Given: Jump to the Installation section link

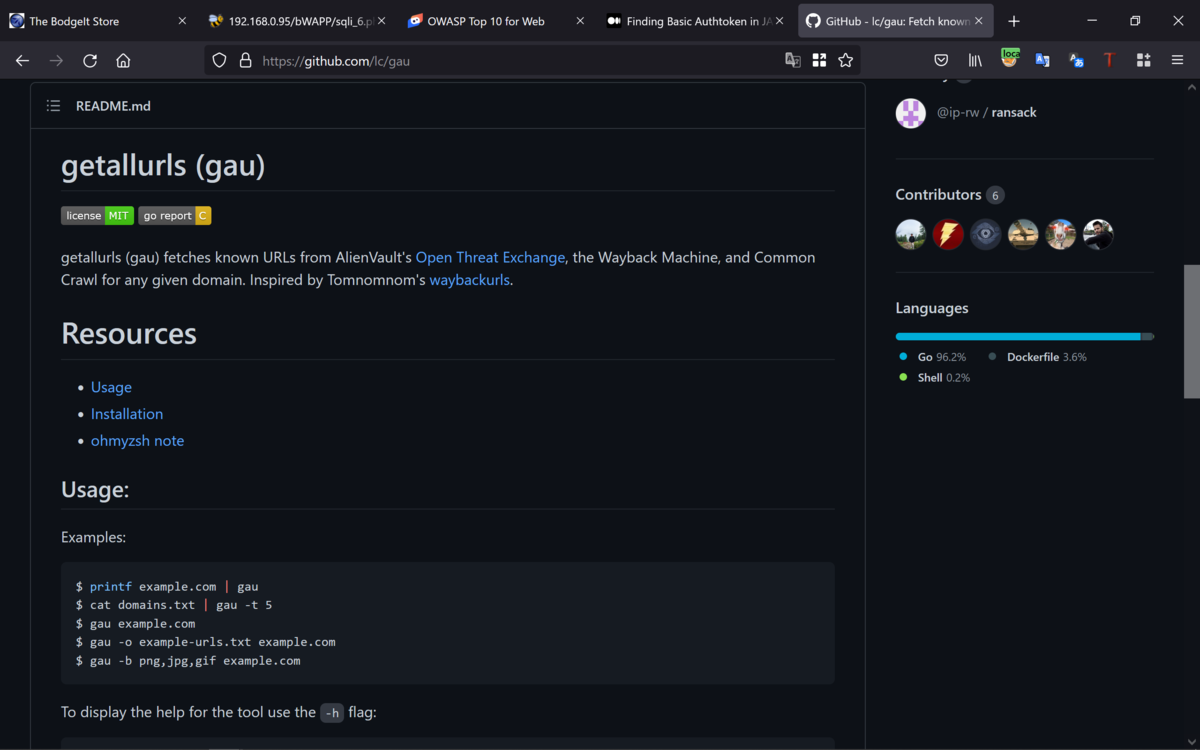Looking at the screenshot, I should 127,414.
